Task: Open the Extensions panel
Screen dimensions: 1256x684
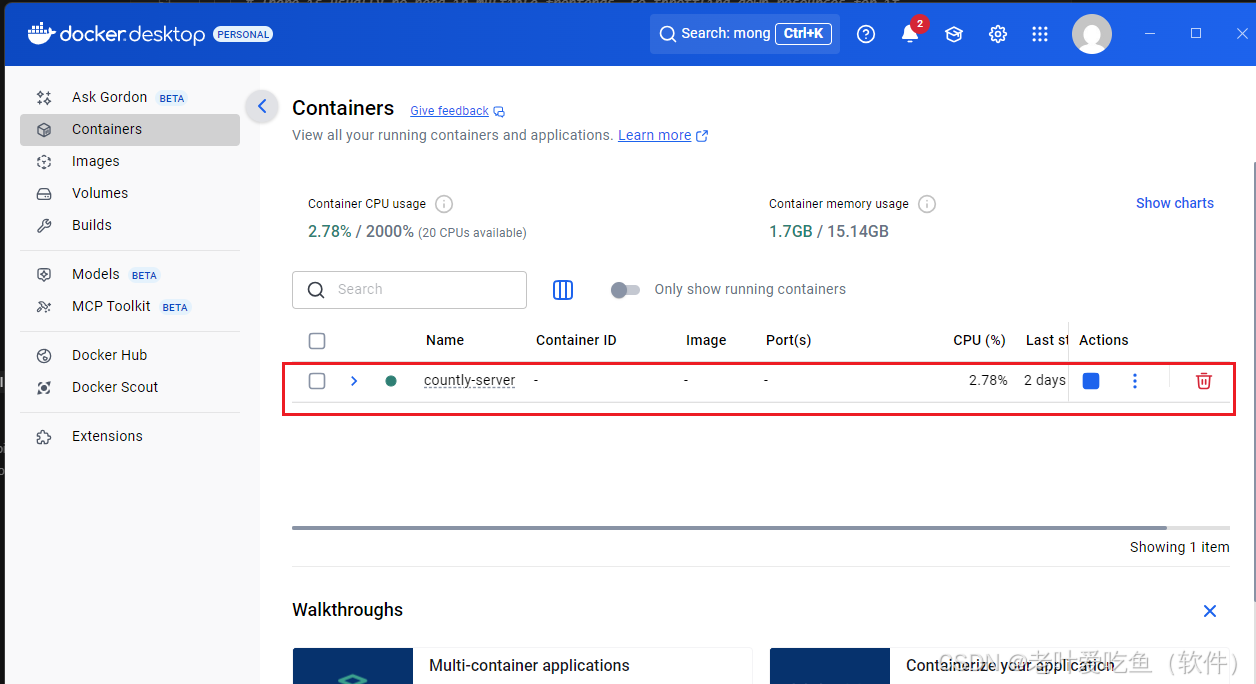Action: point(106,436)
